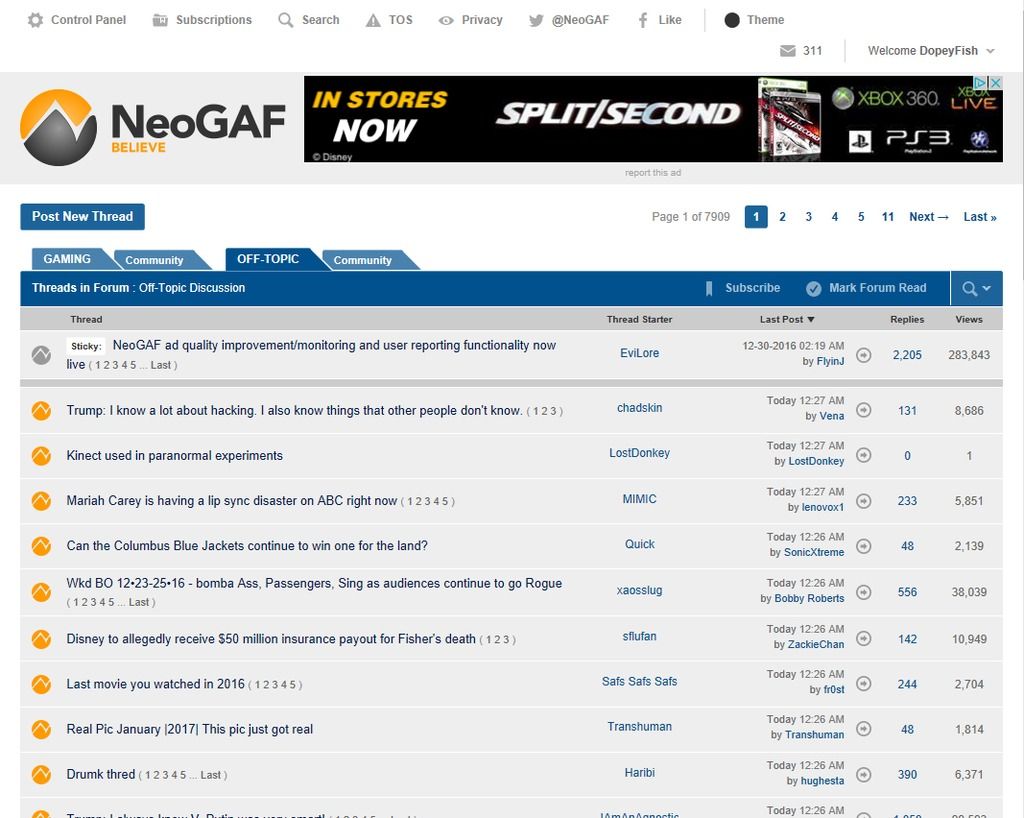This screenshot has height=818, width=1024.
Task: Open thread starter chadskin profile
Action: tap(639, 408)
